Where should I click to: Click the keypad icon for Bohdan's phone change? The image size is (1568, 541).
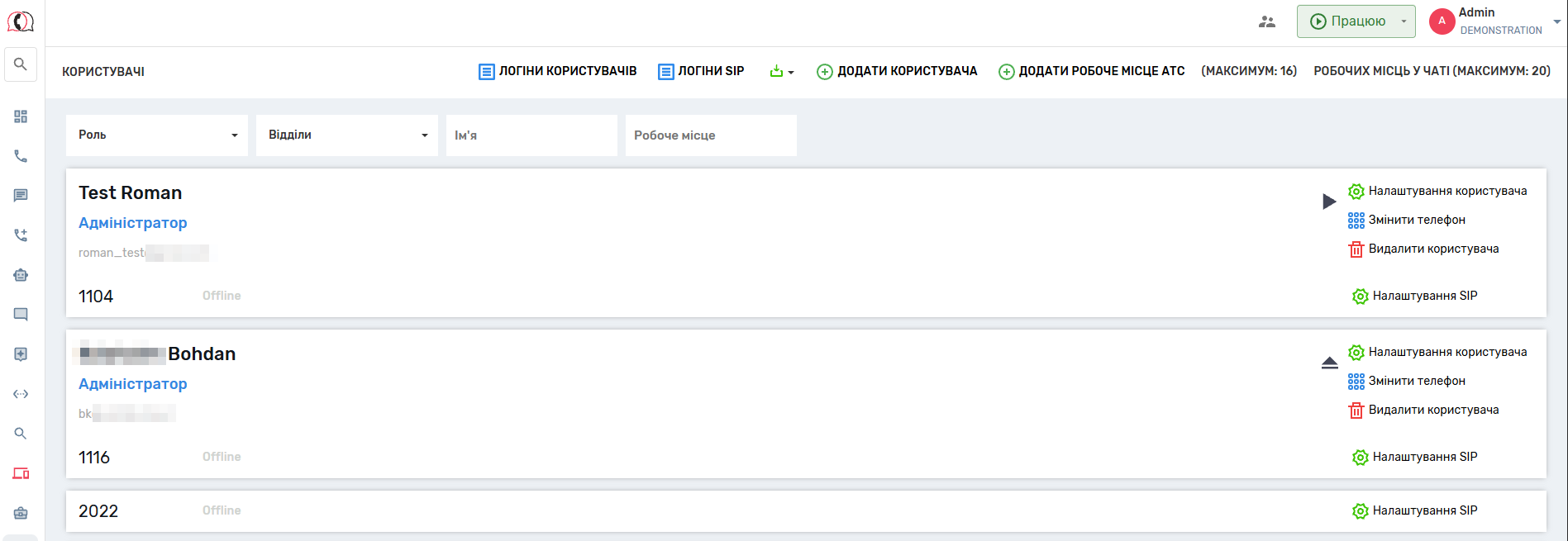click(1356, 382)
